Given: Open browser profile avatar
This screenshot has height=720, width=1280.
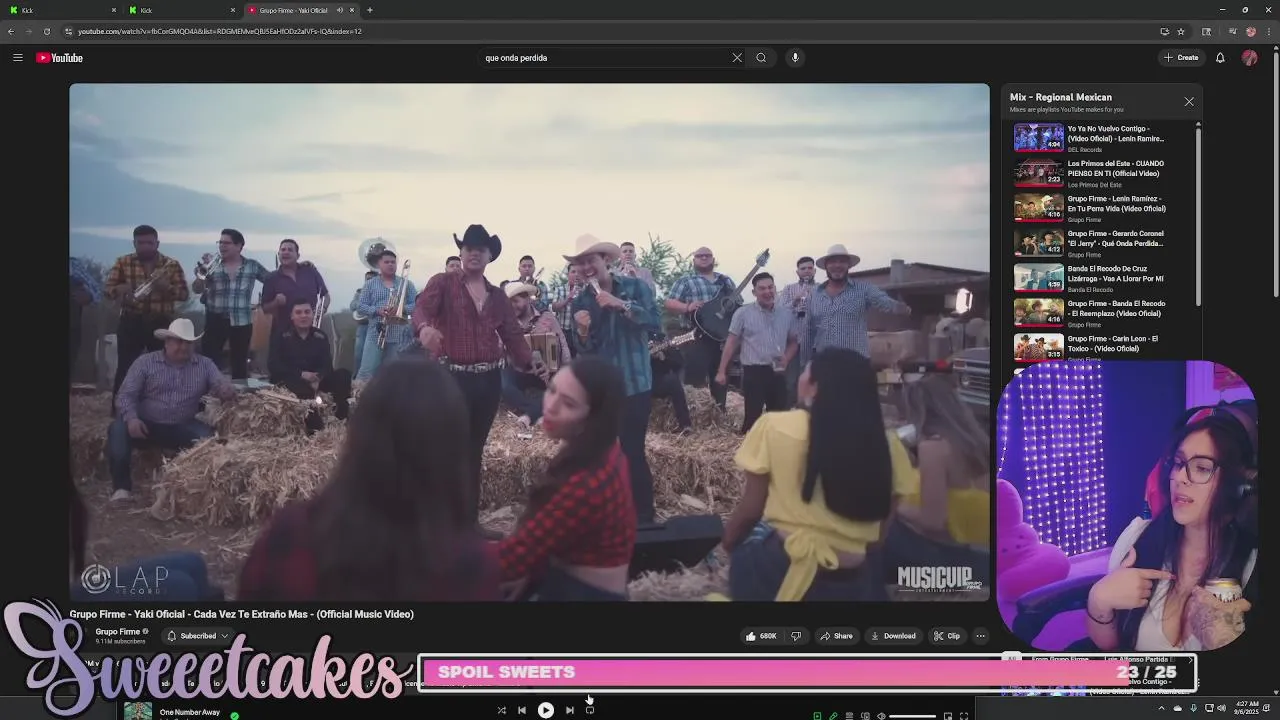Looking at the screenshot, I should 1251,31.
